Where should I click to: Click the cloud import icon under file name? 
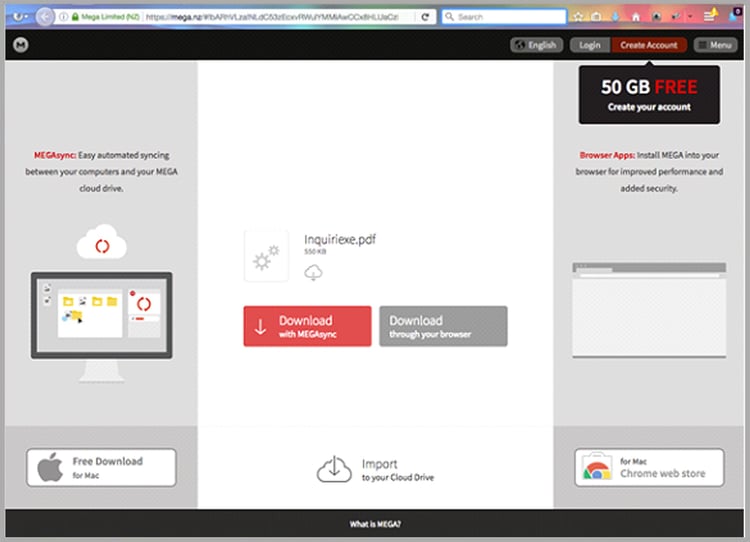(313, 273)
